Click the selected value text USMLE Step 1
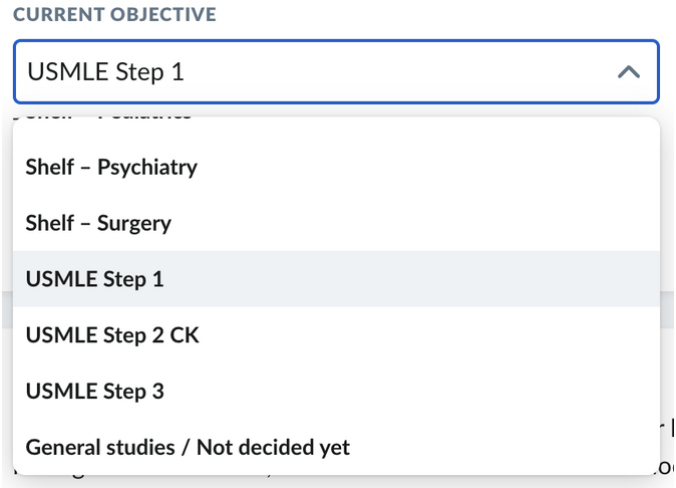 coord(106,72)
